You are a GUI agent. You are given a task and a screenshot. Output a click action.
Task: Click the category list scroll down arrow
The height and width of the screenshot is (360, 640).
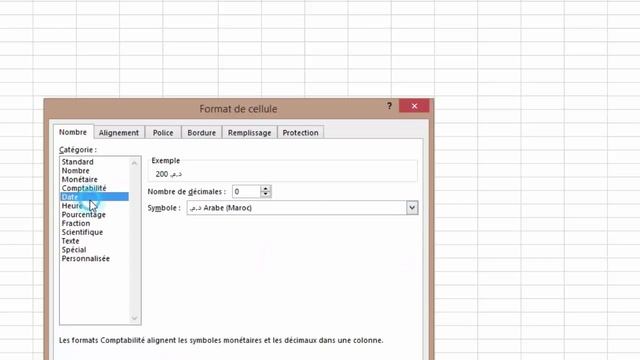click(134, 318)
